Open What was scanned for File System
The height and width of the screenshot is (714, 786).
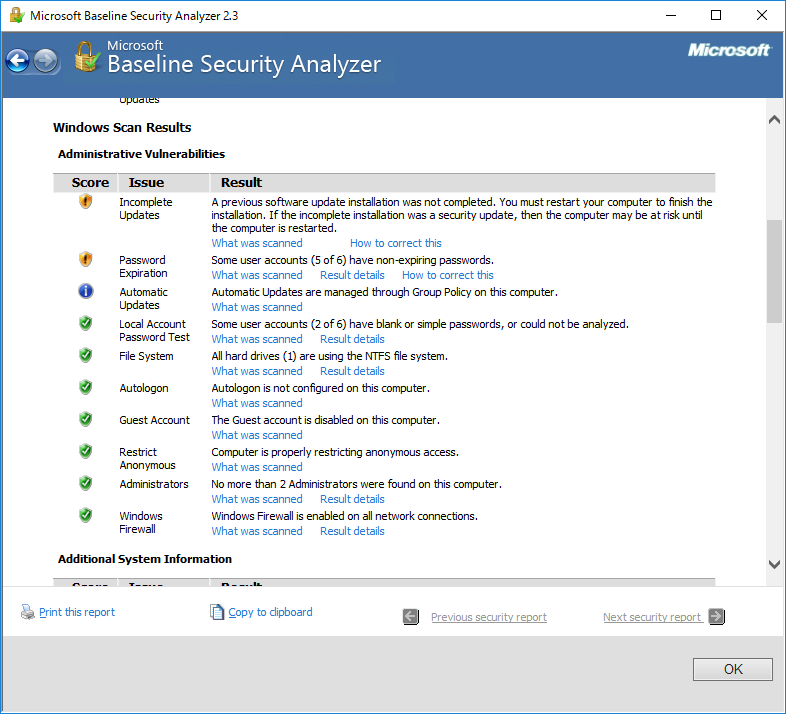(257, 372)
